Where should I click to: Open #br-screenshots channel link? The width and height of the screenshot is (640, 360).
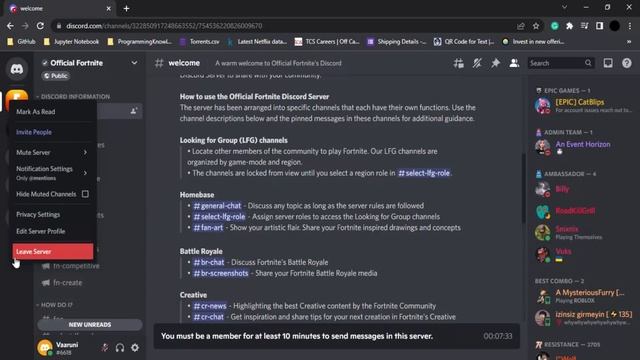(x=220, y=273)
